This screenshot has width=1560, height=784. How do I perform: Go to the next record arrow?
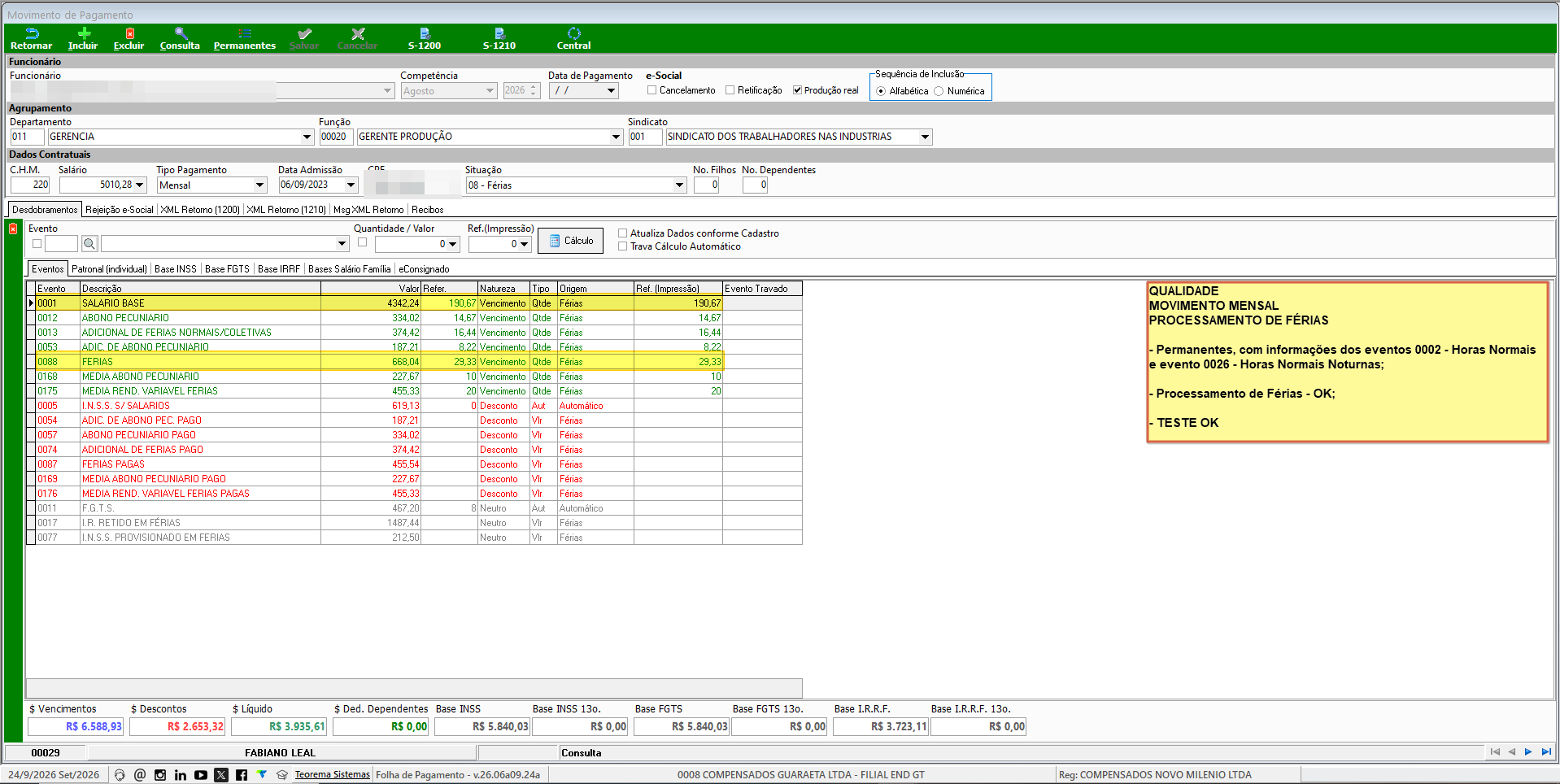(1529, 752)
